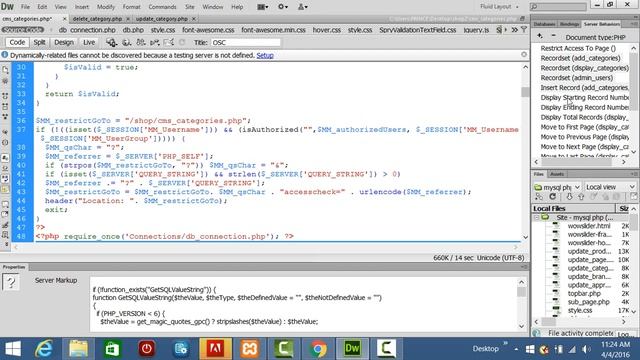Open the Fluid Layout workspace dropdown
This screenshot has height=360, width=640.
click(499, 7)
